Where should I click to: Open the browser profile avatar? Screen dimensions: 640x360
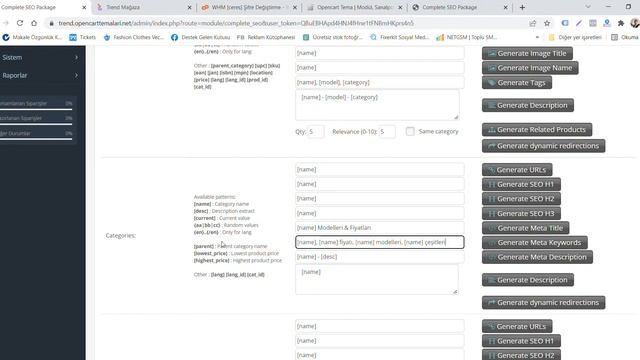click(x=635, y=23)
